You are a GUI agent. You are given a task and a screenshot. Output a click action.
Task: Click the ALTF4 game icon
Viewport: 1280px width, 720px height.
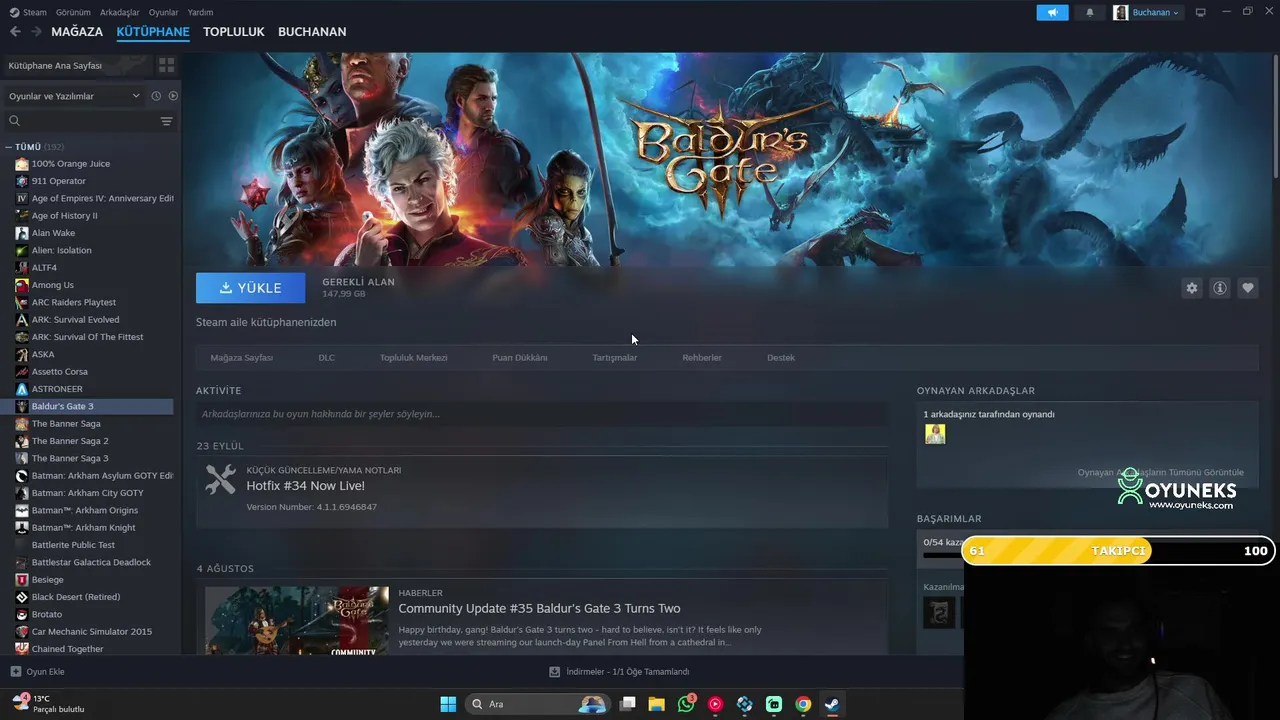click(x=22, y=268)
